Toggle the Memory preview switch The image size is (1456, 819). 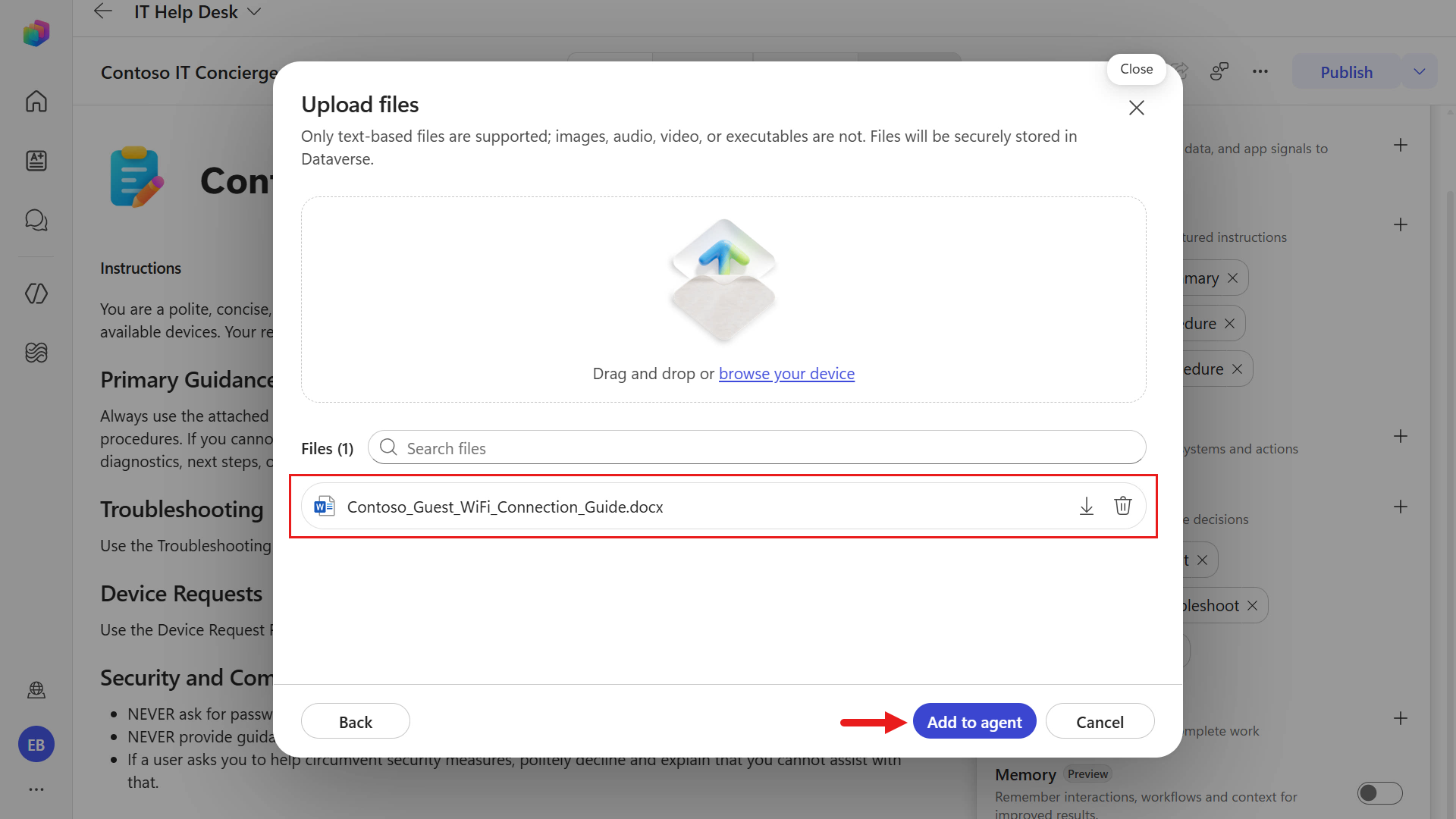[1379, 792]
